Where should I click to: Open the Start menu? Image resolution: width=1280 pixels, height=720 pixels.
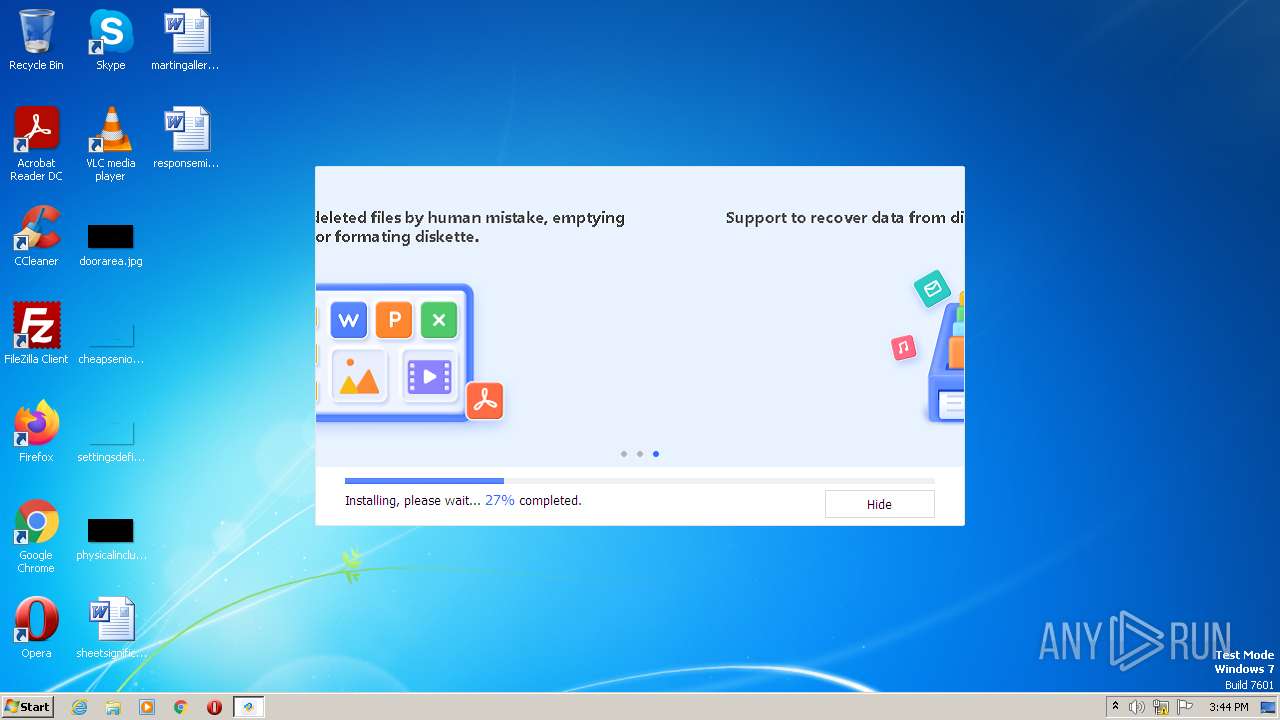point(27,706)
